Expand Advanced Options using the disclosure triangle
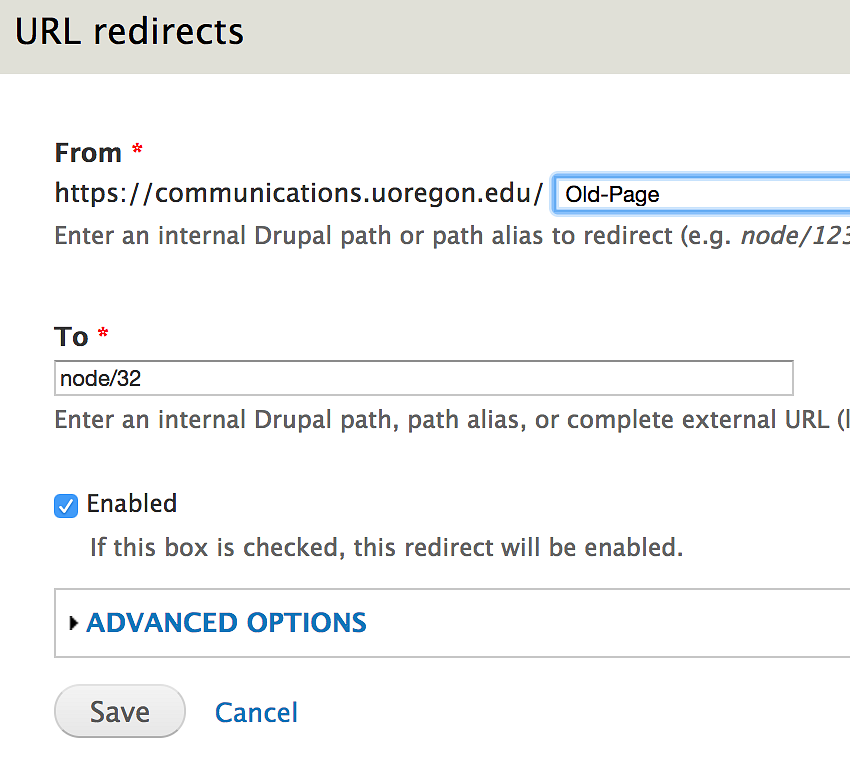The width and height of the screenshot is (850, 766). coord(73,623)
